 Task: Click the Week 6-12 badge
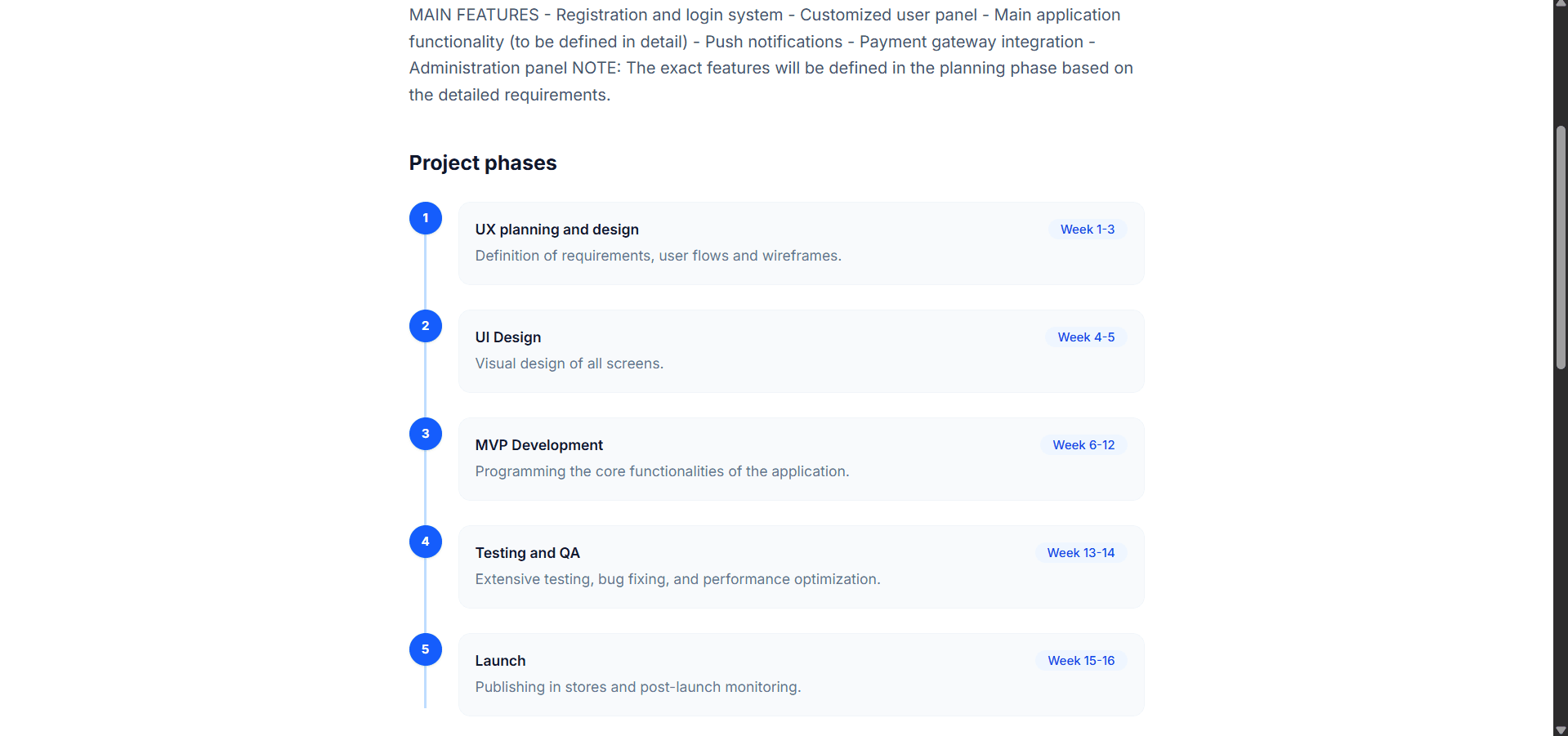click(x=1083, y=445)
